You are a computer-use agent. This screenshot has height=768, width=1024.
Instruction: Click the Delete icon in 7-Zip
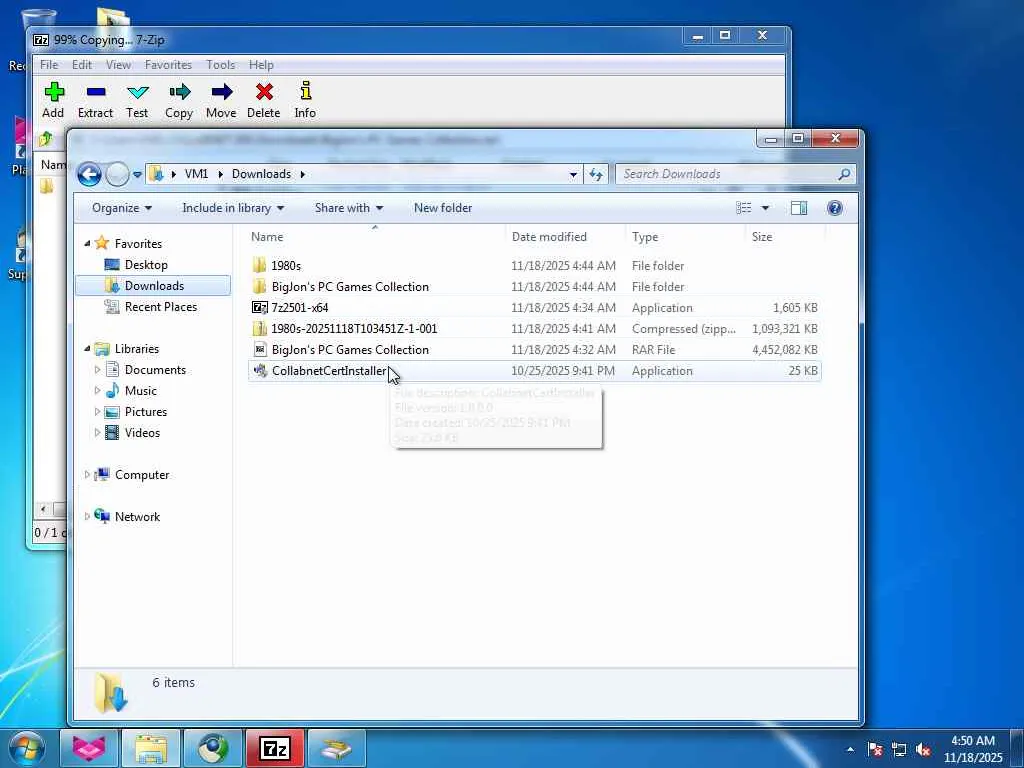(x=264, y=91)
